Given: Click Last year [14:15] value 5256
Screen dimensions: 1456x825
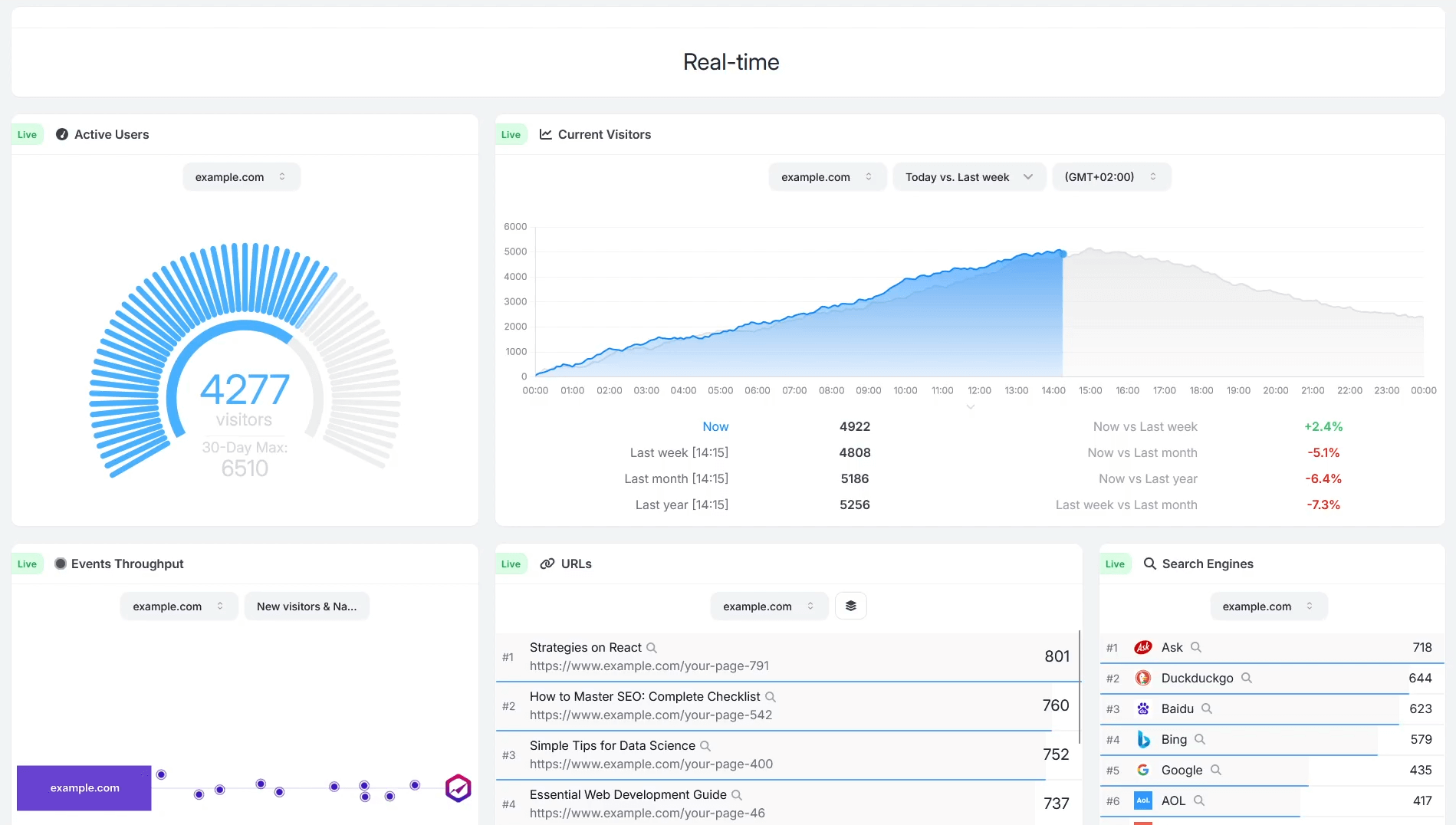Looking at the screenshot, I should tap(855, 505).
